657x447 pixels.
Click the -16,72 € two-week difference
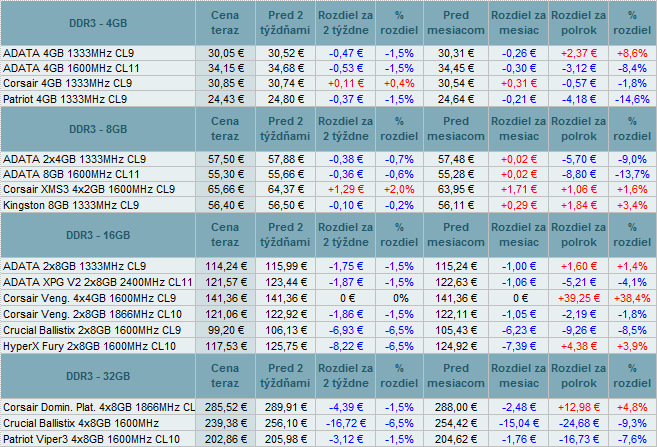tap(346, 423)
